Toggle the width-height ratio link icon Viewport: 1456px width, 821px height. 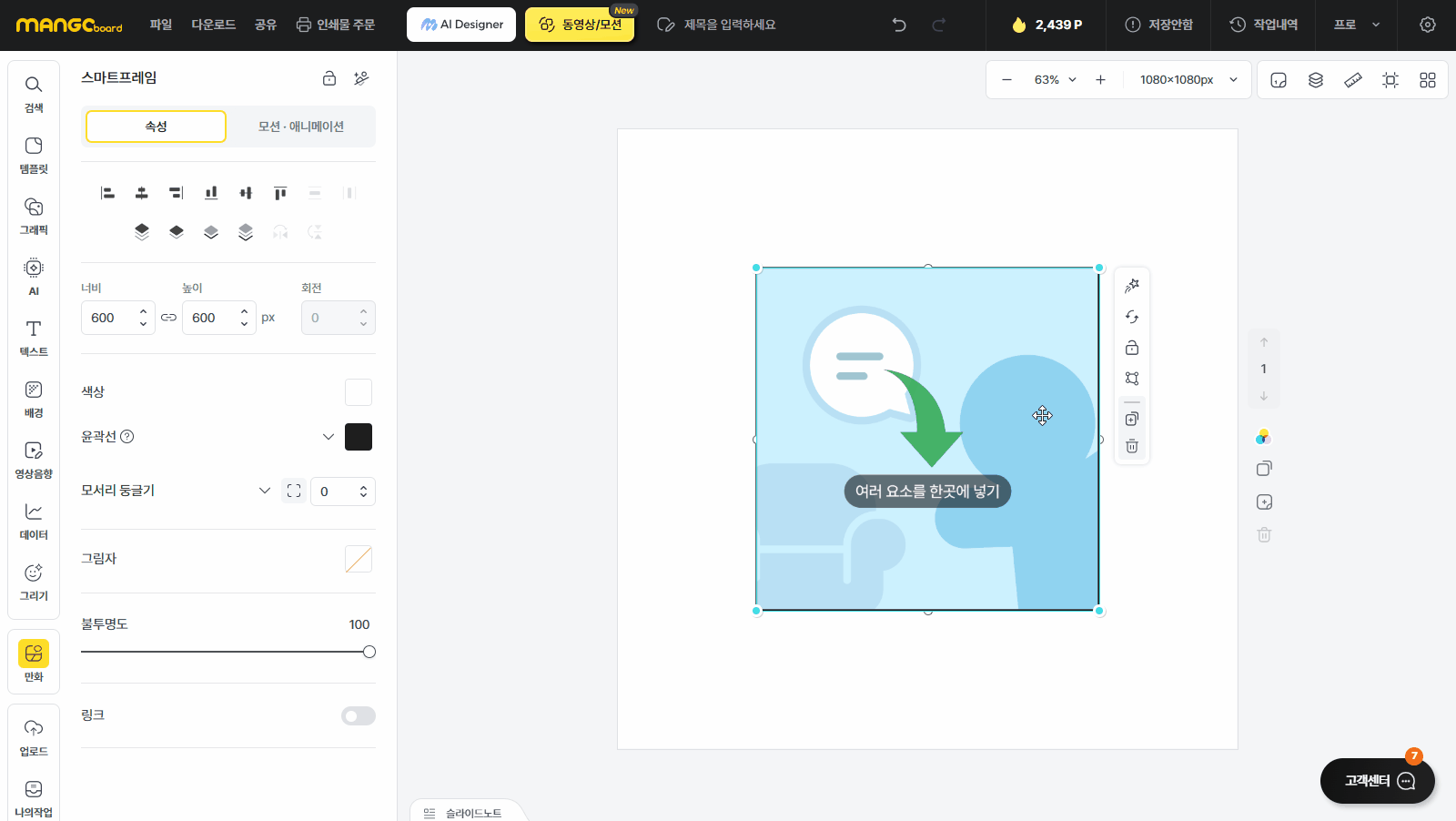pyautogui.click(x=168, y=318)
